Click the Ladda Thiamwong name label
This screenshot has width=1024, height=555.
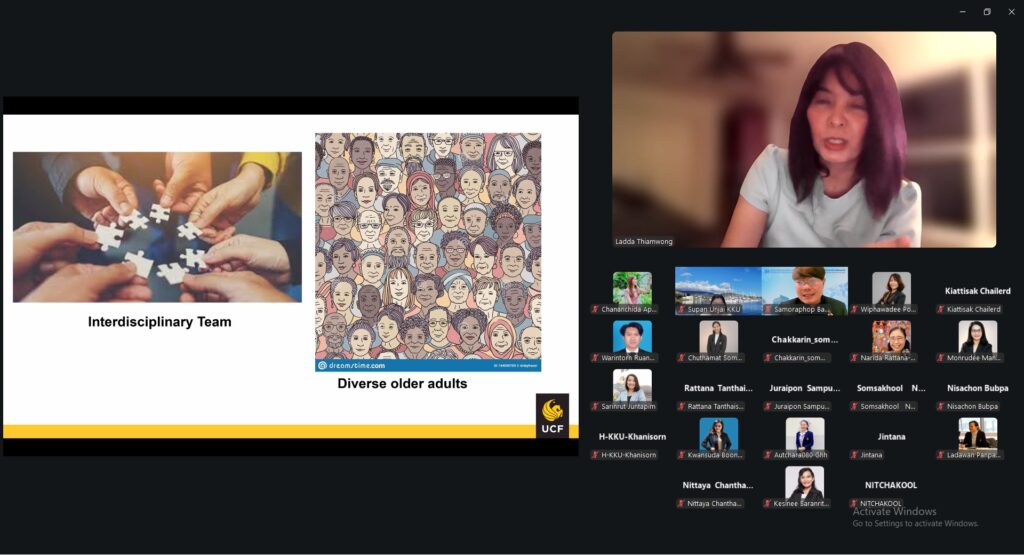pyautogui.click(x=644, y=241)
